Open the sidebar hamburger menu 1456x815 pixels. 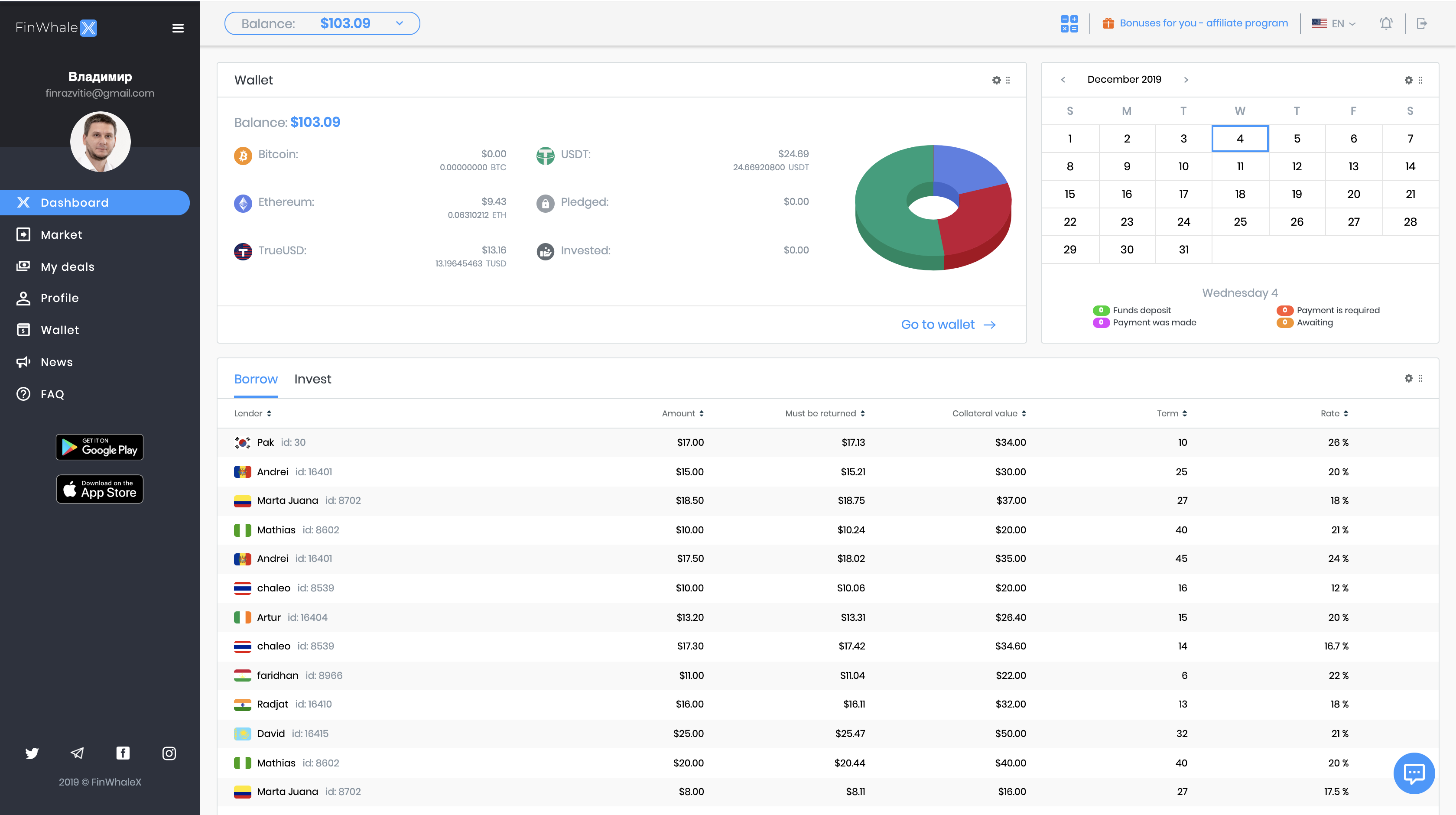pyautogui.click(x=178, y=28)
